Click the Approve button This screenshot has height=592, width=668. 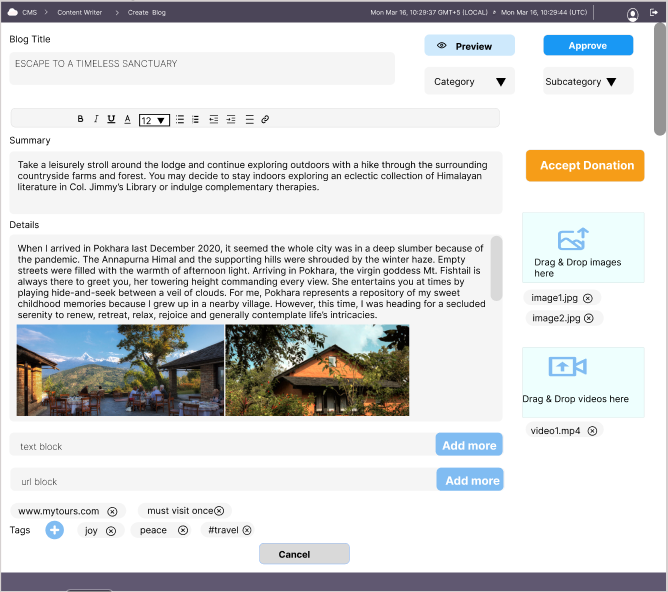pyautogui.click(x=588, y=45)
